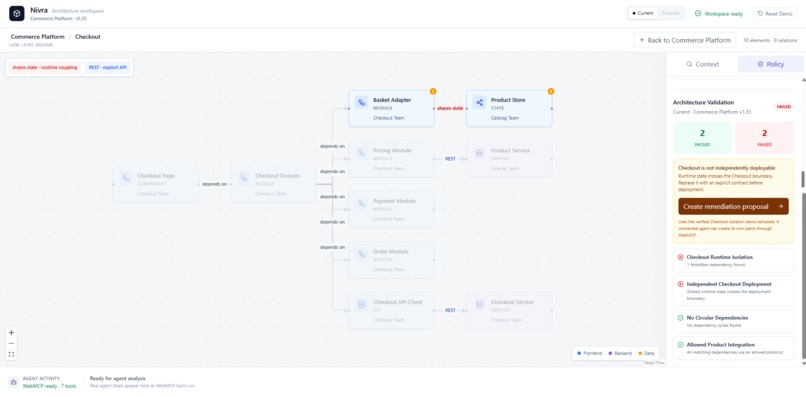Viewport: 806px width, 397px height.
Task: Click the Pricing Module node icon
Action: click(x=361, y=153)
